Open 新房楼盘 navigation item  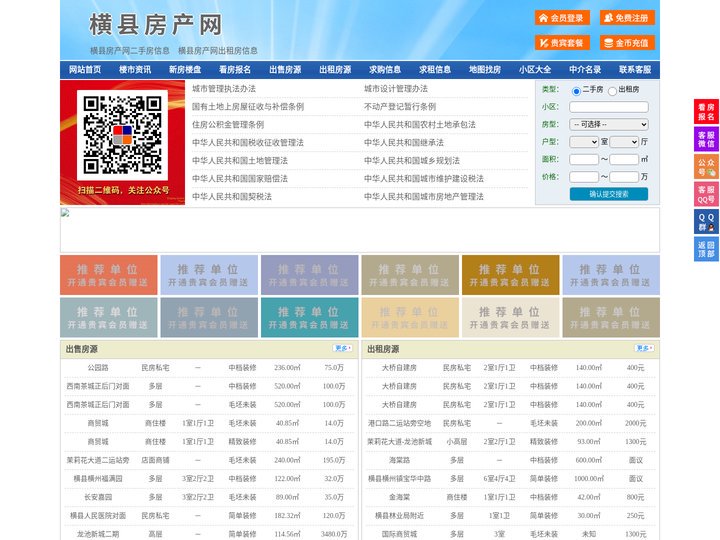point(185,70)
